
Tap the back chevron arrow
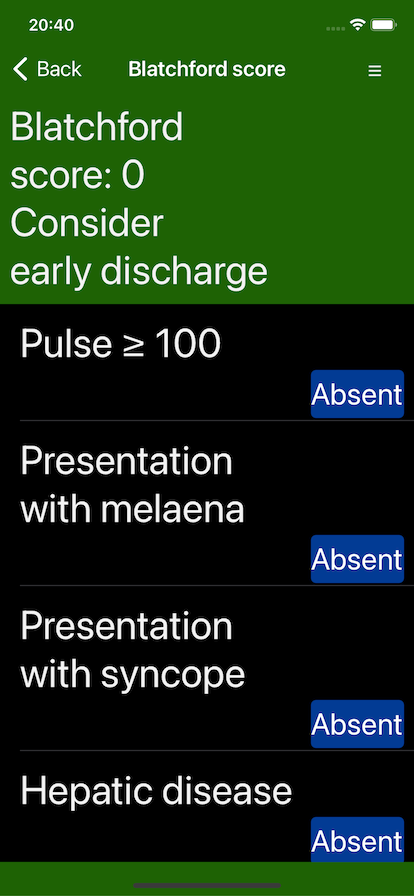point(20,69)
